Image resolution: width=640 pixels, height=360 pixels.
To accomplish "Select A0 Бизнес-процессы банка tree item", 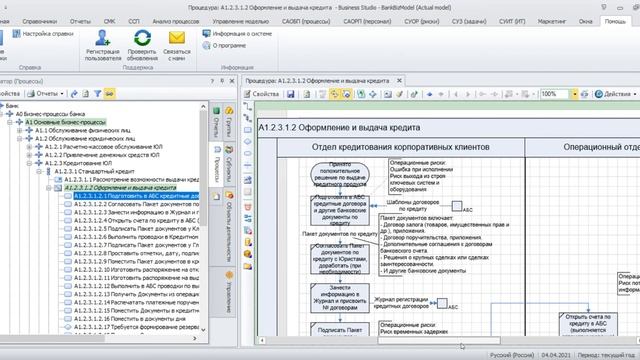I will [x=50, y=114].
